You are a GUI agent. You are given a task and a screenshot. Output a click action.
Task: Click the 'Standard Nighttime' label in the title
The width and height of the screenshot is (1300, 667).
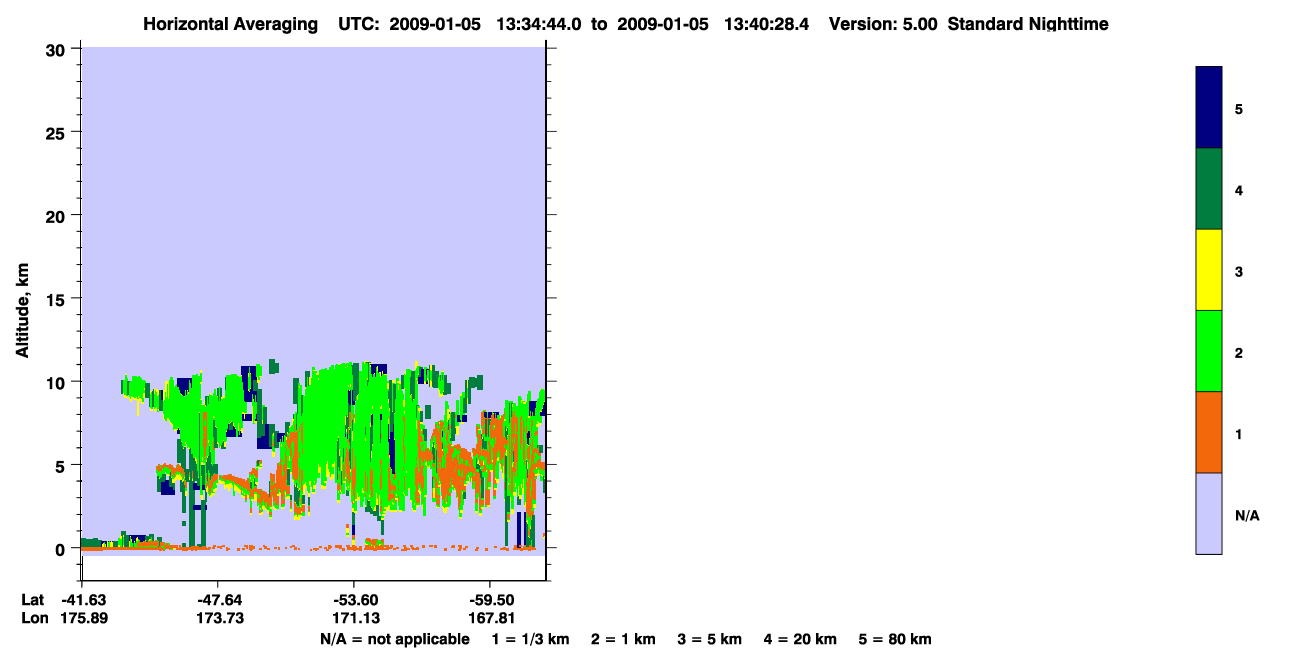click(1028, 24)
